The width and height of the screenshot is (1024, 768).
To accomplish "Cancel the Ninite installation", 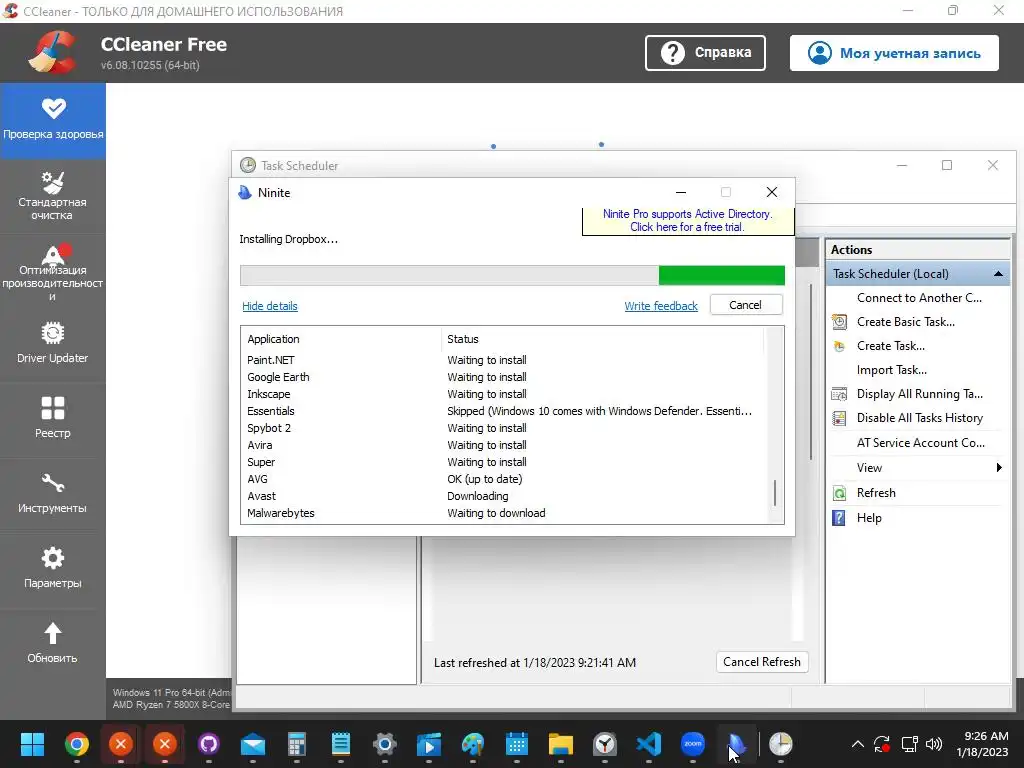I will coord(745,305).
